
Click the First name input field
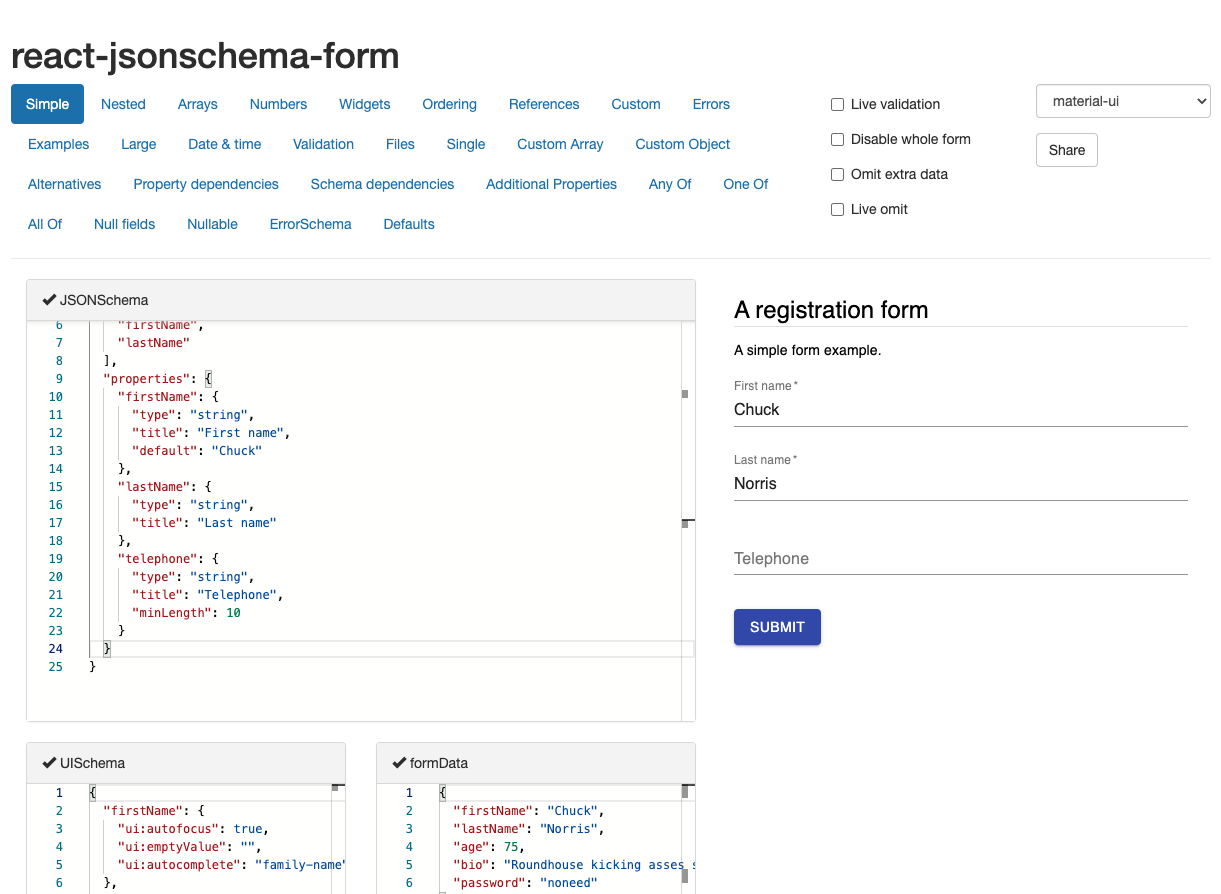coord(960,409)
